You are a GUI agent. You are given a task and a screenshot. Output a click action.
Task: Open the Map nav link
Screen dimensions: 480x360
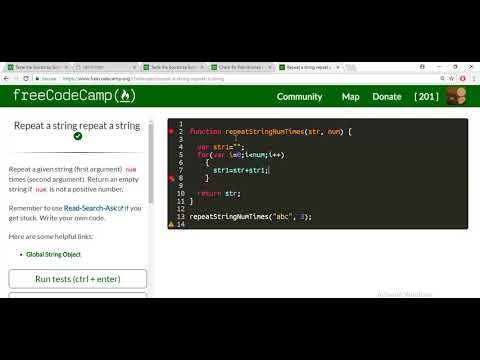coord(350,97)
